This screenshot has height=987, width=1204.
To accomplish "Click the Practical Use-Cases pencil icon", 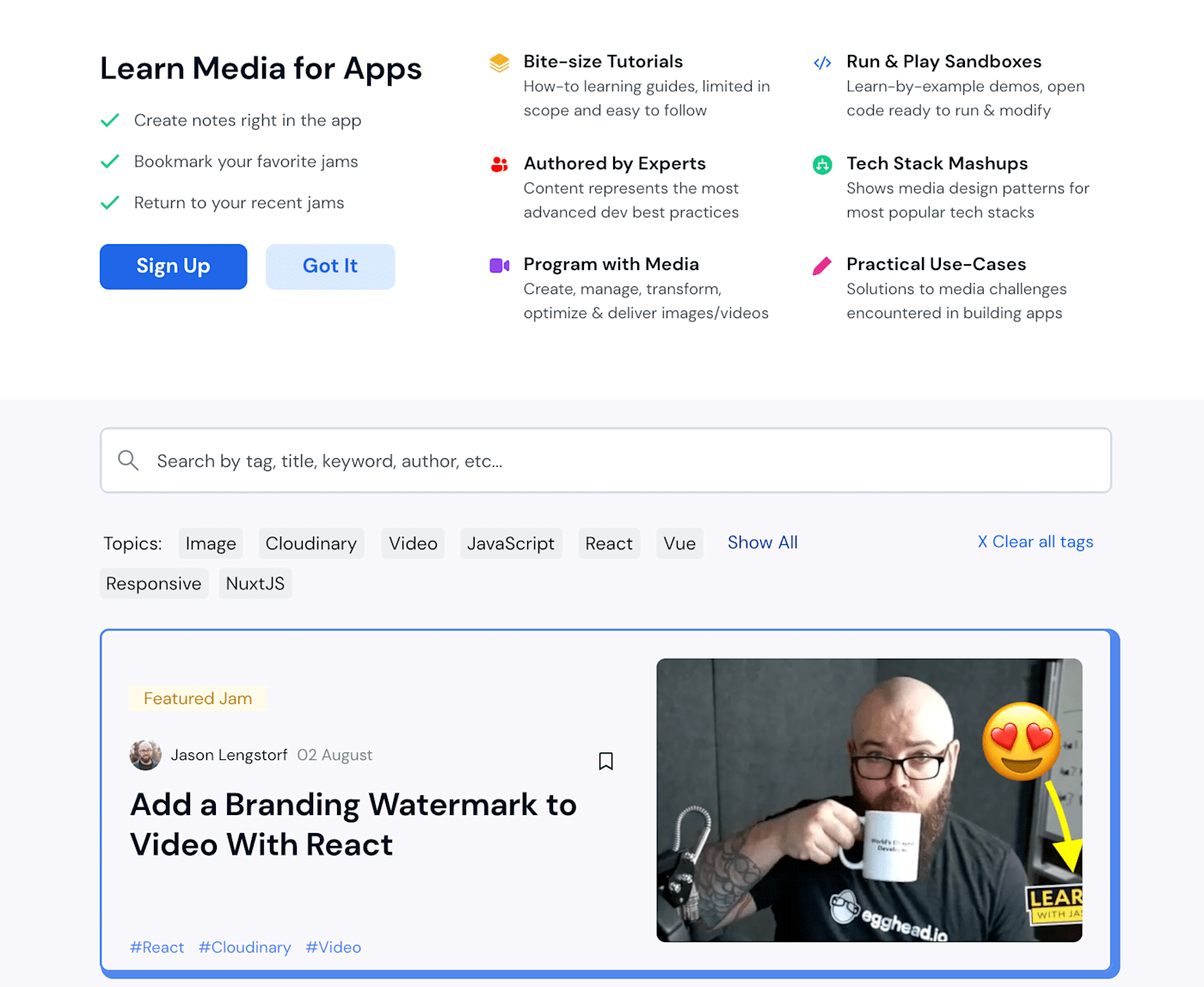I will click(x=822, y=266).
